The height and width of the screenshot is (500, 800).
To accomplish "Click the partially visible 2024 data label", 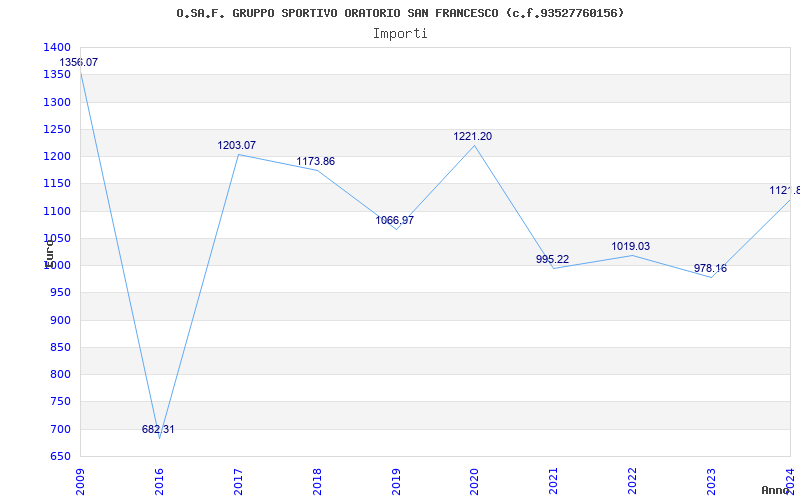I will [785, 190].
